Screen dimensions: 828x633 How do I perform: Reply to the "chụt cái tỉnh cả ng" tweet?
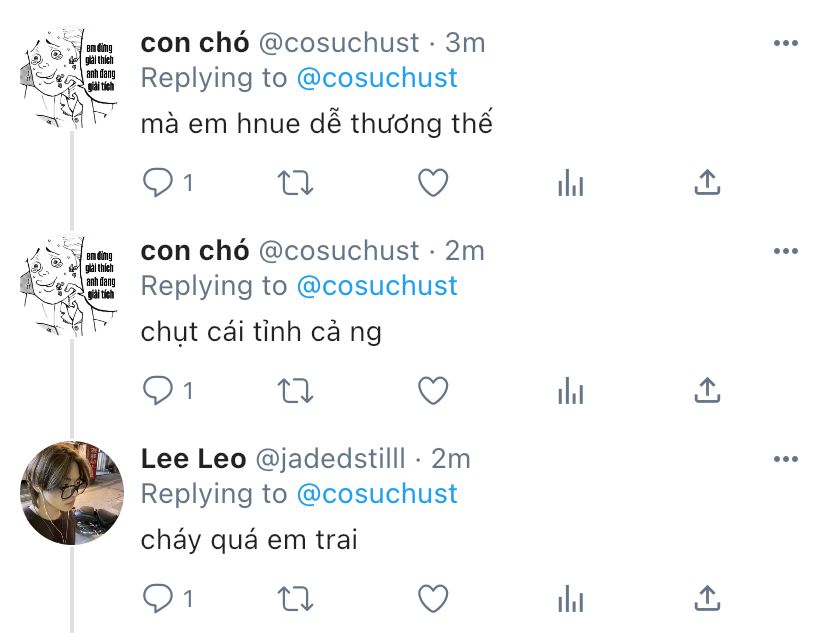click(x=158, y=391)
